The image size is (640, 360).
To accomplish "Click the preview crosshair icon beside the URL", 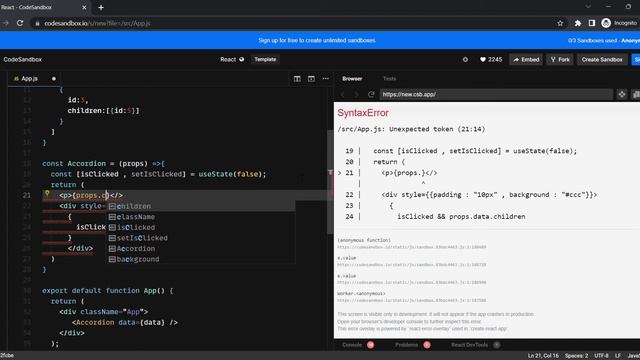I will (622, 94).
